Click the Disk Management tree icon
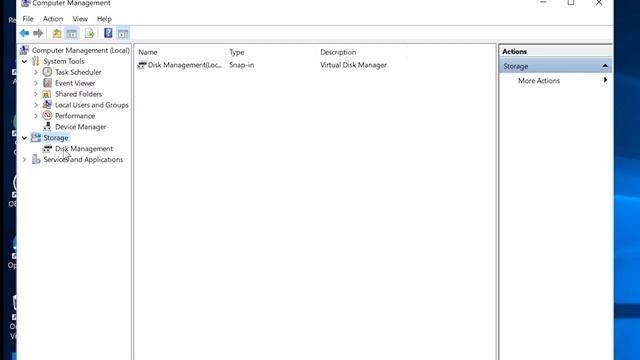This screenshot has height=360, width=640. tap(47, 149)
